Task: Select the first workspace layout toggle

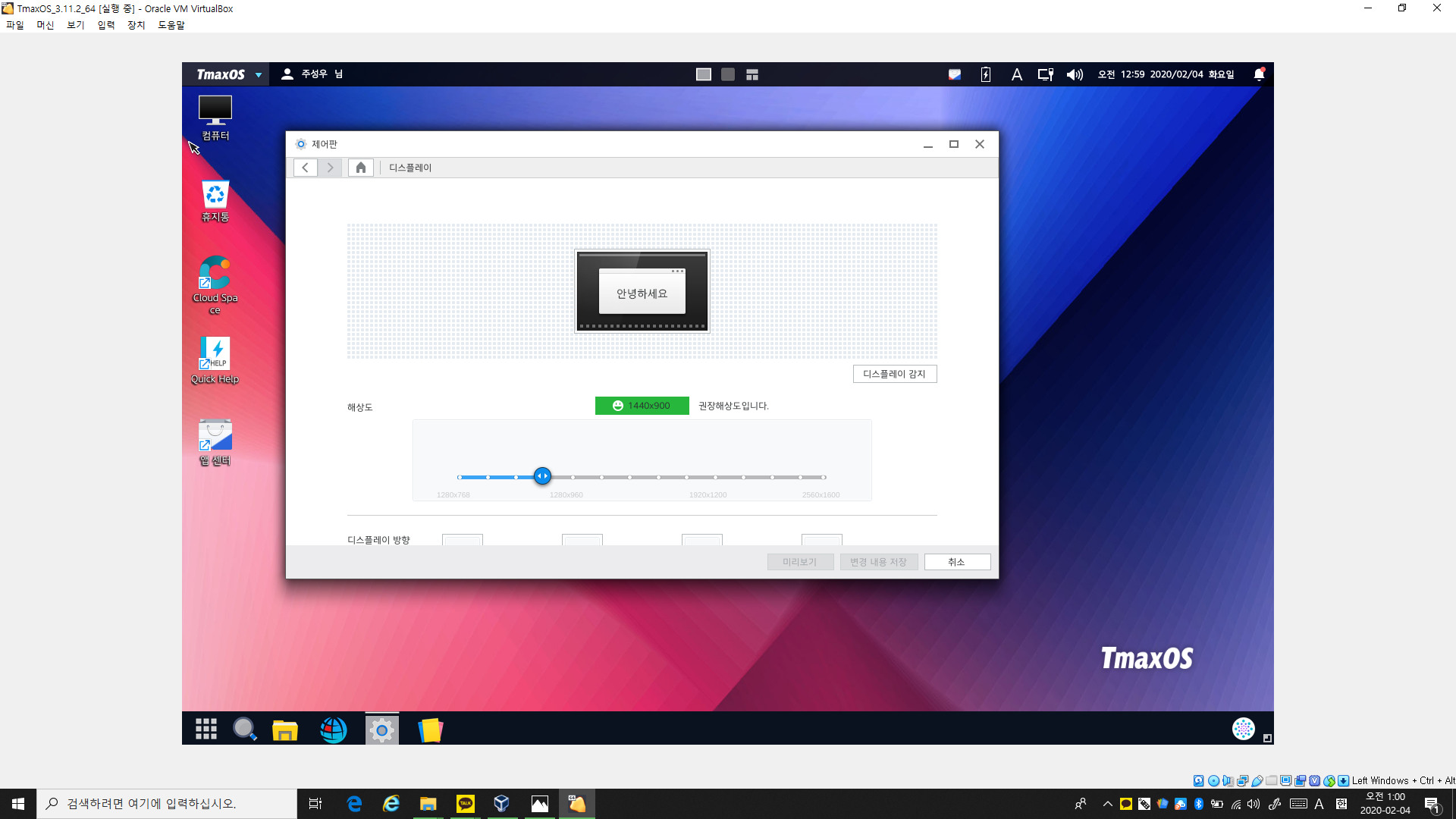Action: (x=704, y=74)
